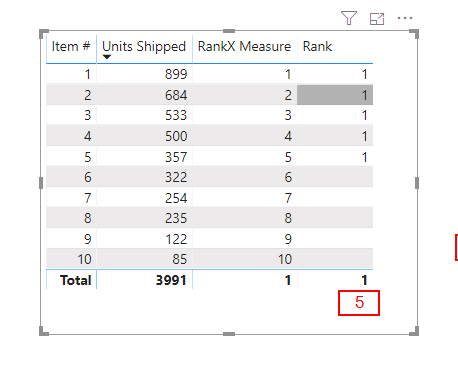Sort by the Item # column header
The image size is (458, 366).
point(71,46)
